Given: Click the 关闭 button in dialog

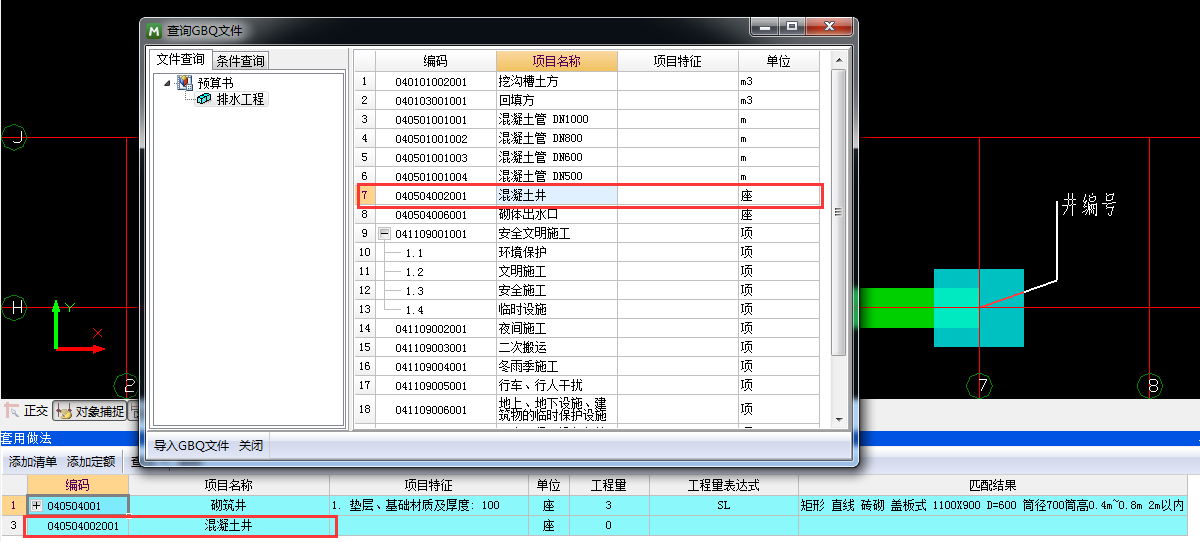Looking at the screenshot, I should [251, 446].
